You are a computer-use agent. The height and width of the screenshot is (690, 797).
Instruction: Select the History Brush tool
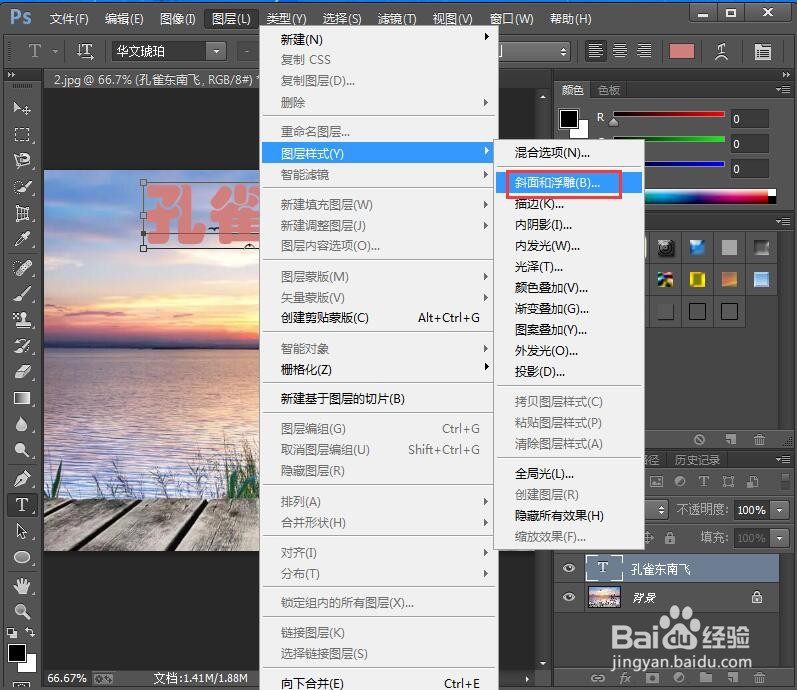point(21,346)
